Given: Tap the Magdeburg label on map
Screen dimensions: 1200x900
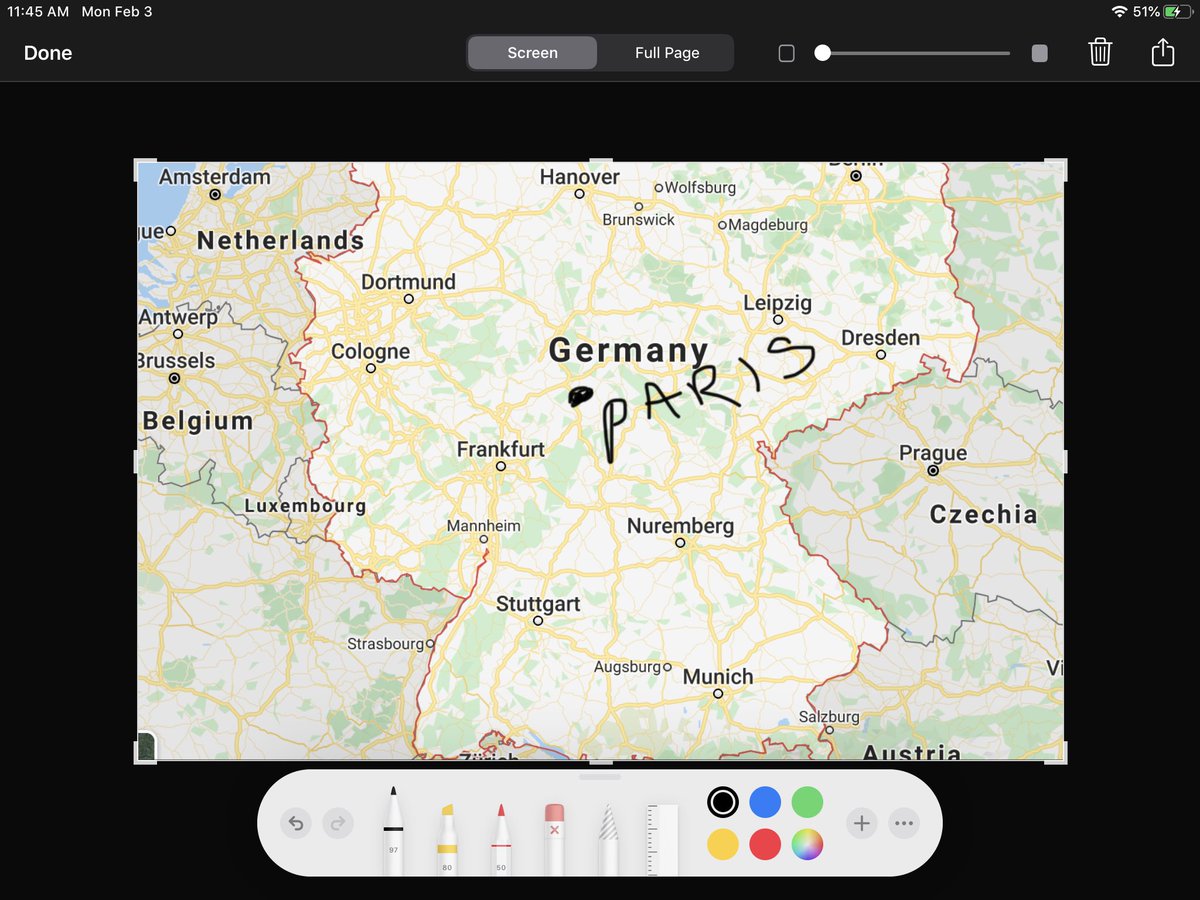Looking at the screenshot, I should pos(768,225).
